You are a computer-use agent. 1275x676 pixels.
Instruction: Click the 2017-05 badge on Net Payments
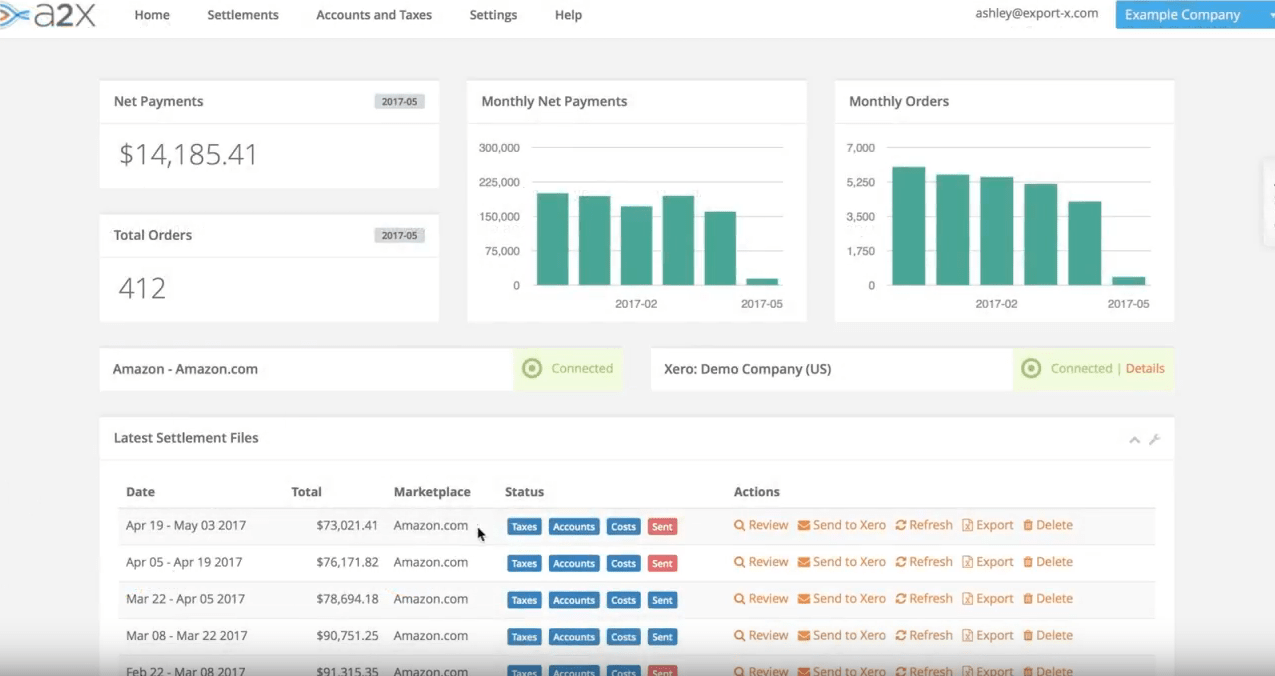[399, 102]
